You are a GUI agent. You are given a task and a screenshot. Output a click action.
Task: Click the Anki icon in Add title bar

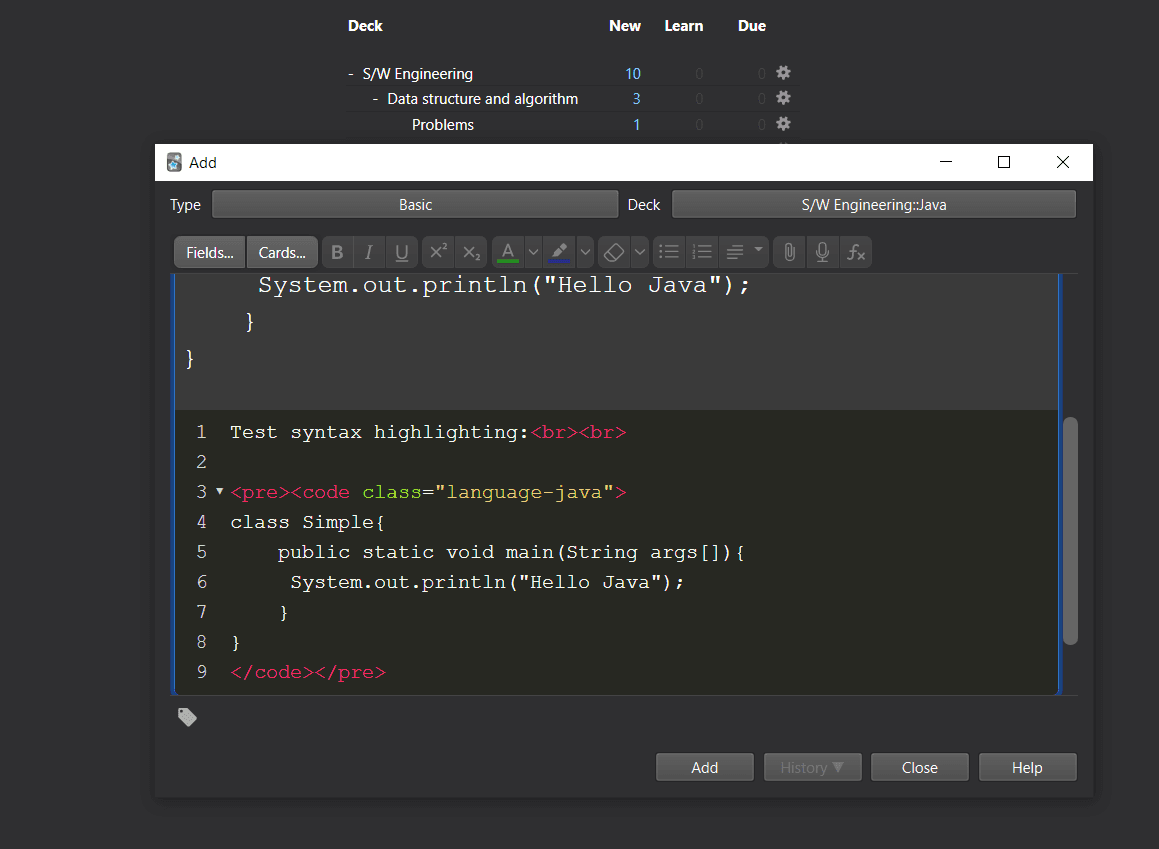[174, 163]
